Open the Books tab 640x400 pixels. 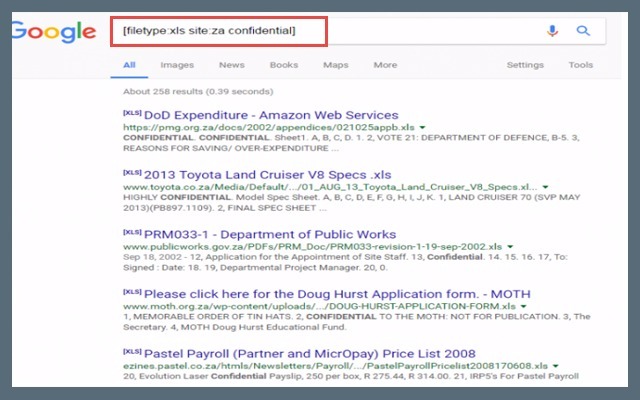pos(284,65)
